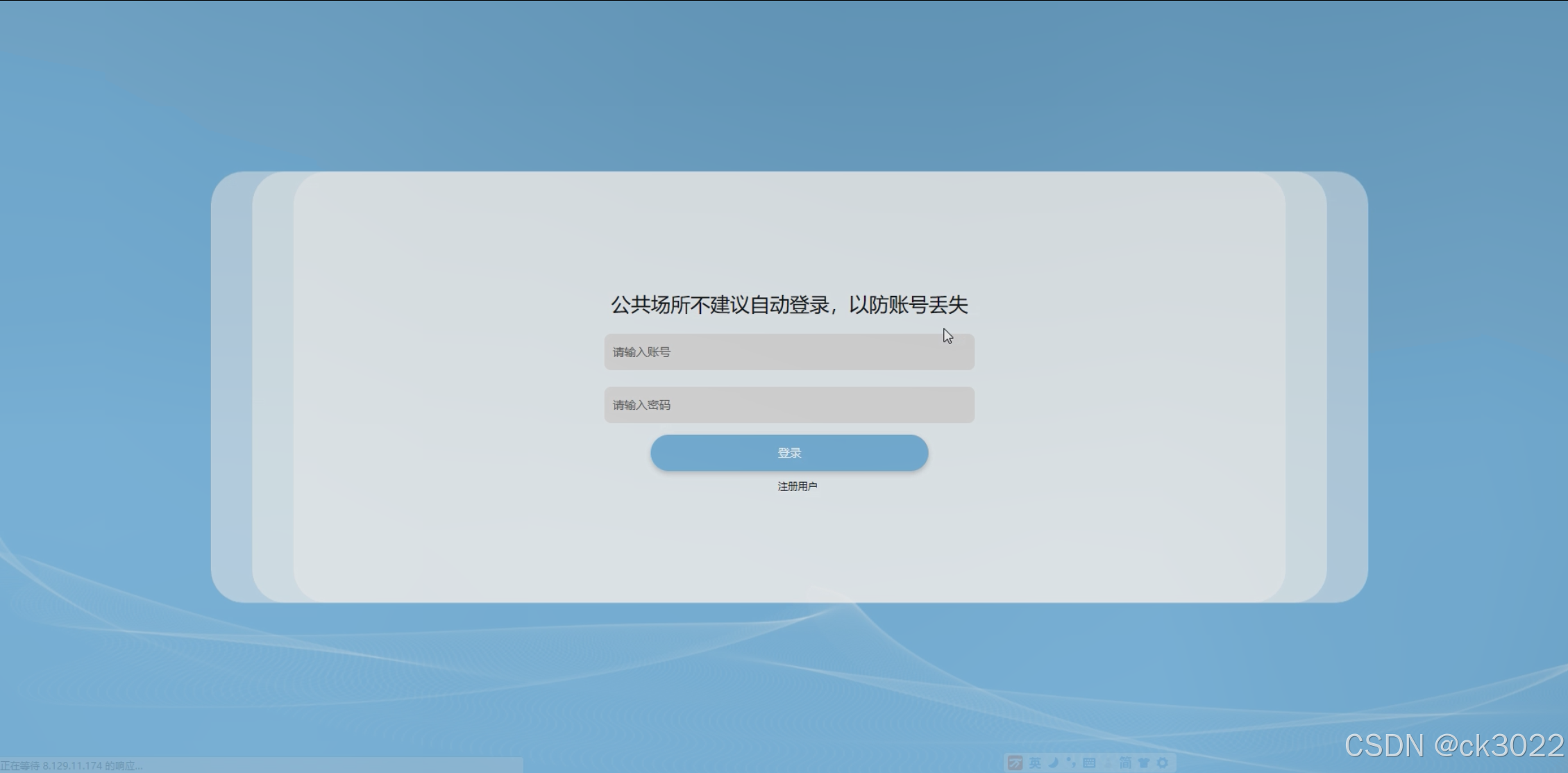Open the IME soft keyboard icon

1089,763
